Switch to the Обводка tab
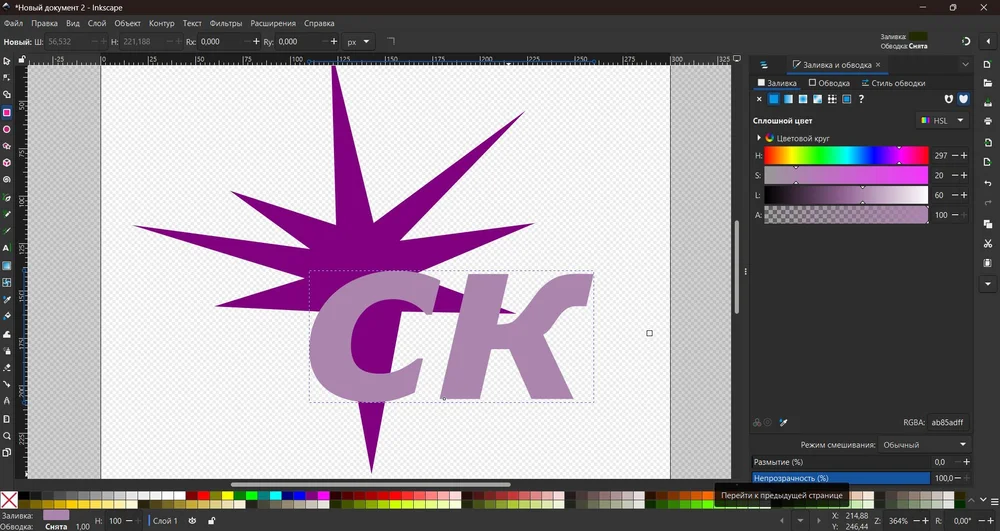1000x531 pixels. coord(829,83)
